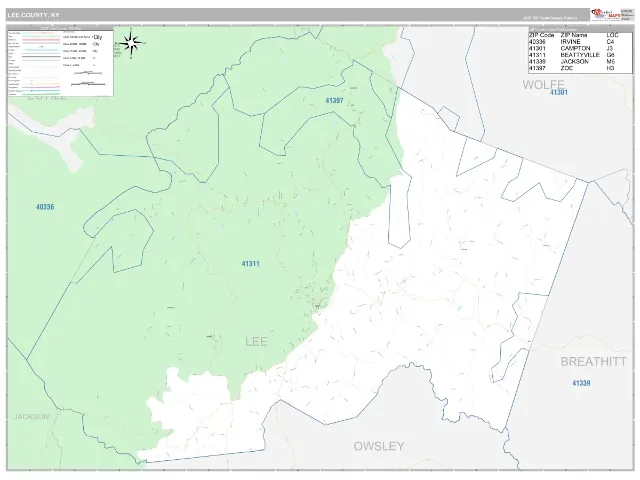Click the OWSLEY county name label
The height and width of the screenshot is (480, 640).
coord(379,446)
